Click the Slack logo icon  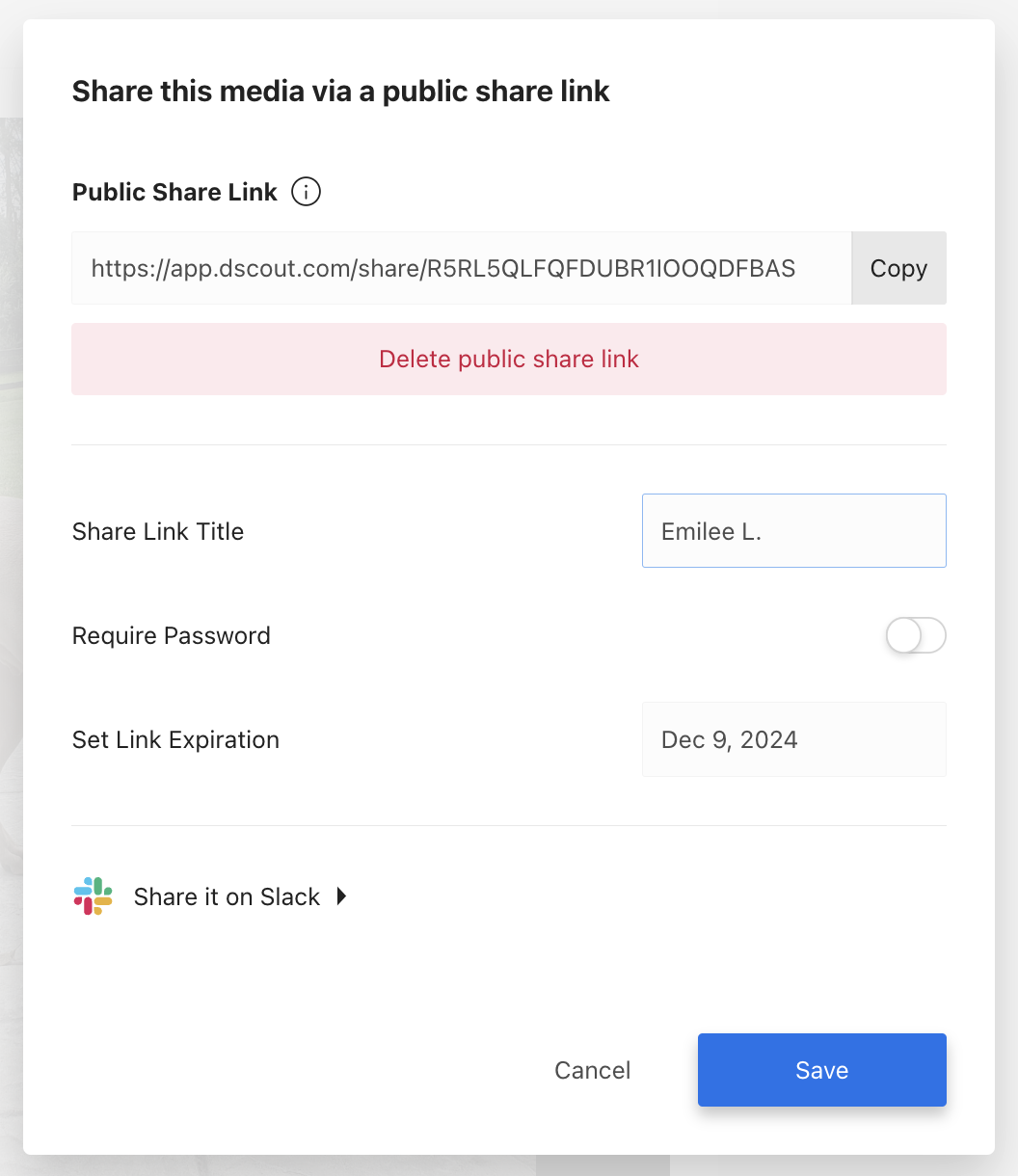(92, 896)
